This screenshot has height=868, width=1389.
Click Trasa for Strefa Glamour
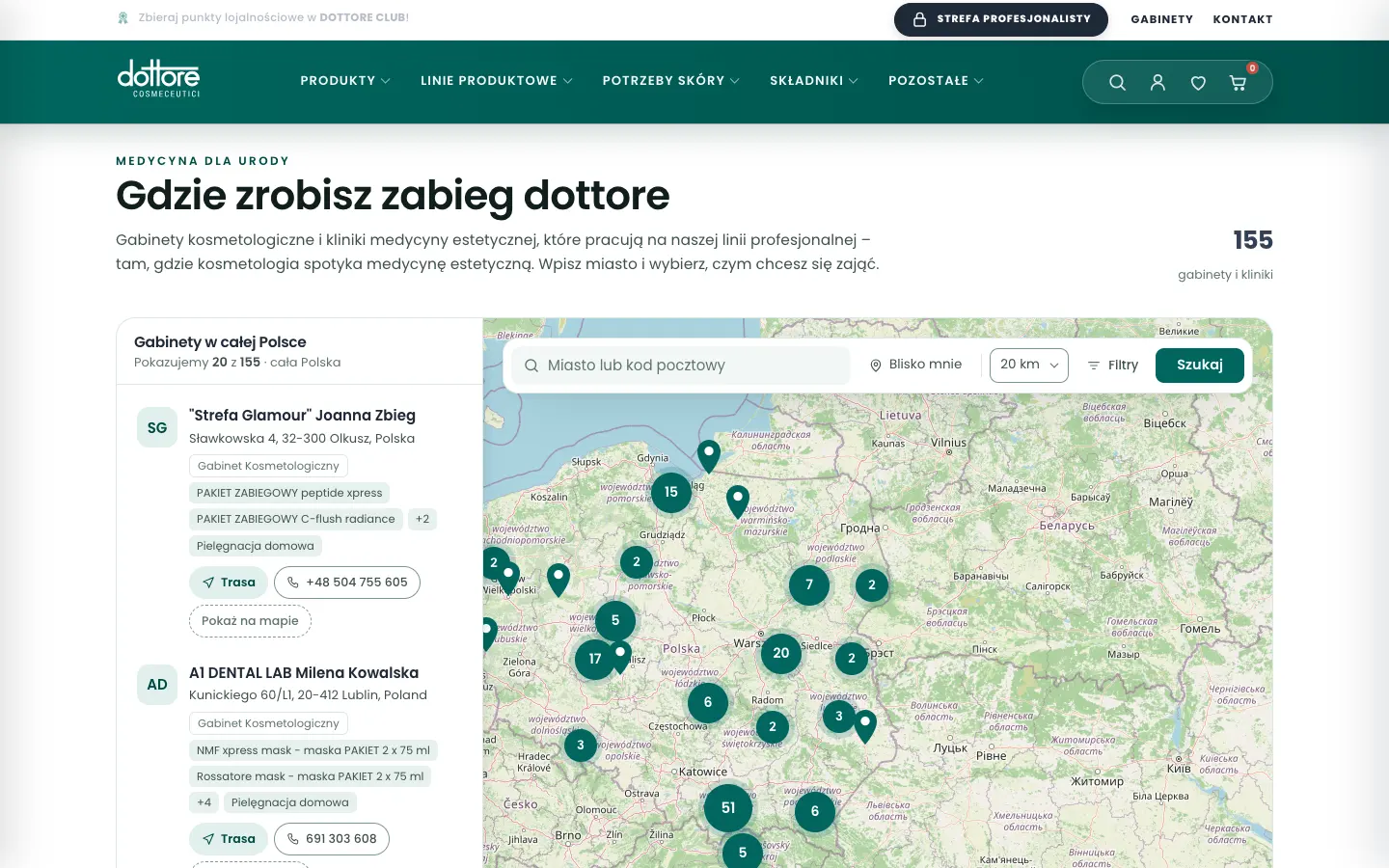229,583
